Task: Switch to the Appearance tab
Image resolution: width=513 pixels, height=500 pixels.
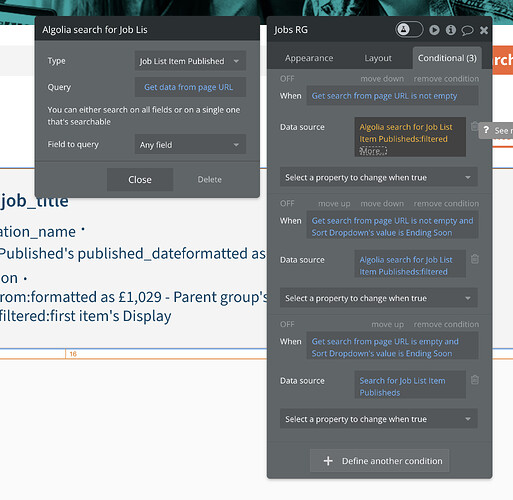Action: [309, 58]
